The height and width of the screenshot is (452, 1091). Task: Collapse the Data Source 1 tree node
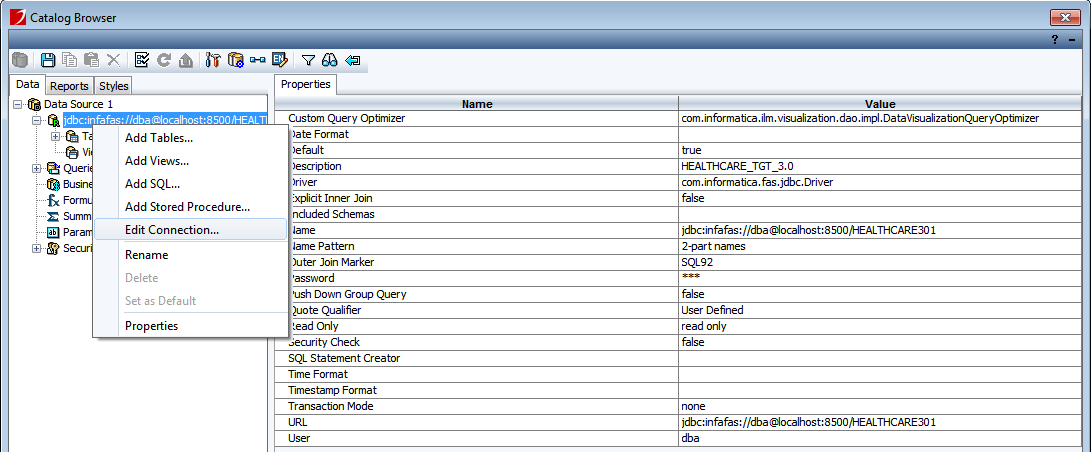(18, 104)
